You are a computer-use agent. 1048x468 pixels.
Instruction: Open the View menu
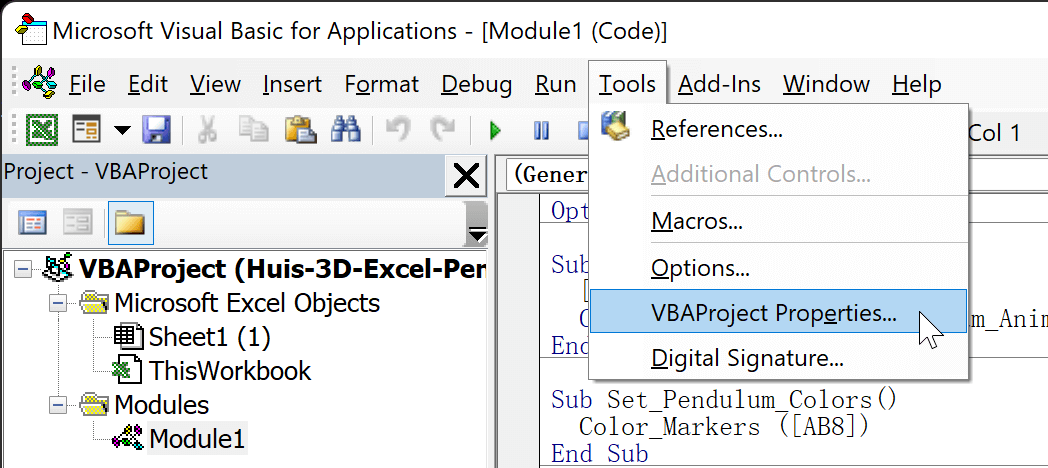[215, 84]
